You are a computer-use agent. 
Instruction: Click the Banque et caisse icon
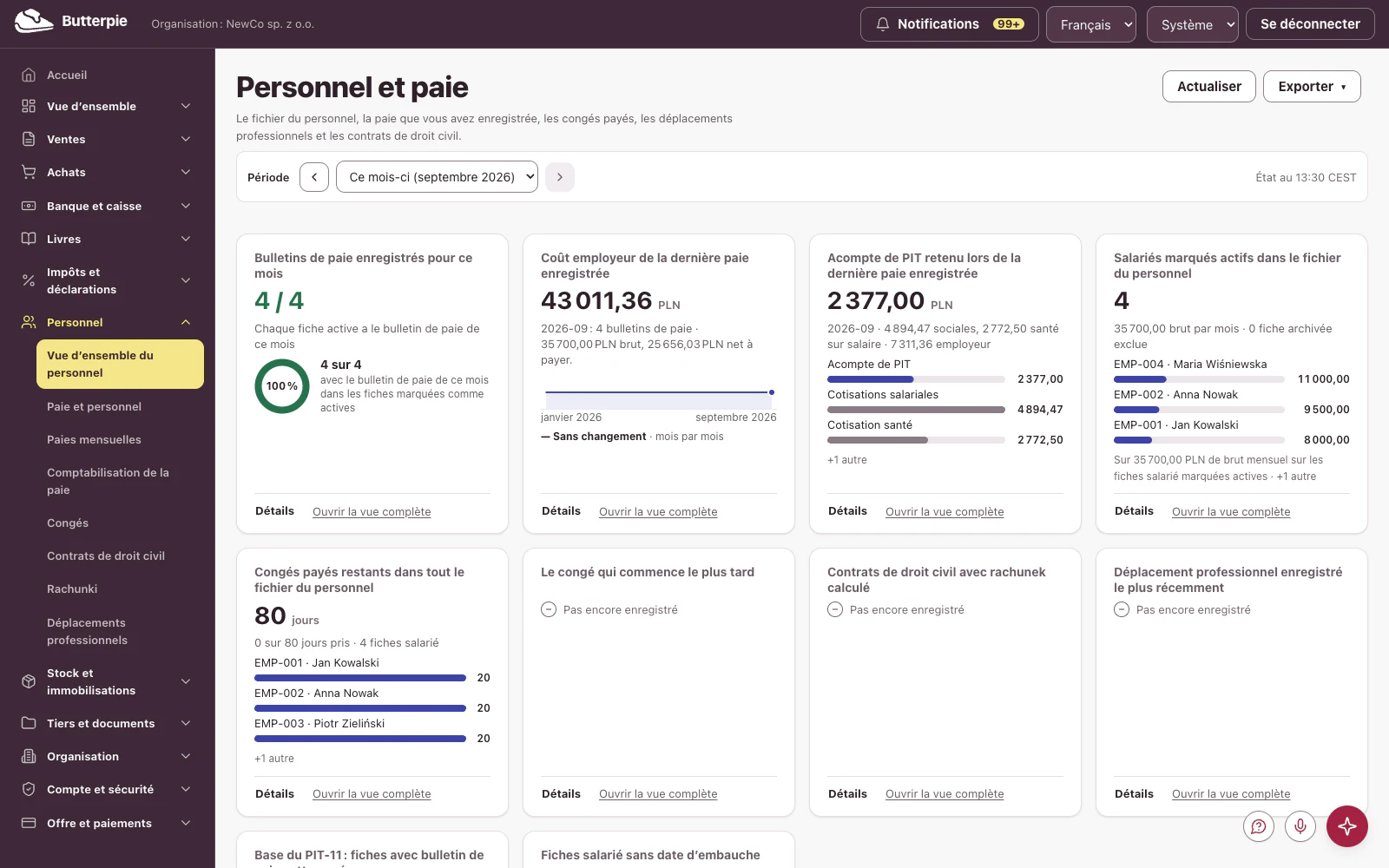pyautogui.click(x=29, y=206)
